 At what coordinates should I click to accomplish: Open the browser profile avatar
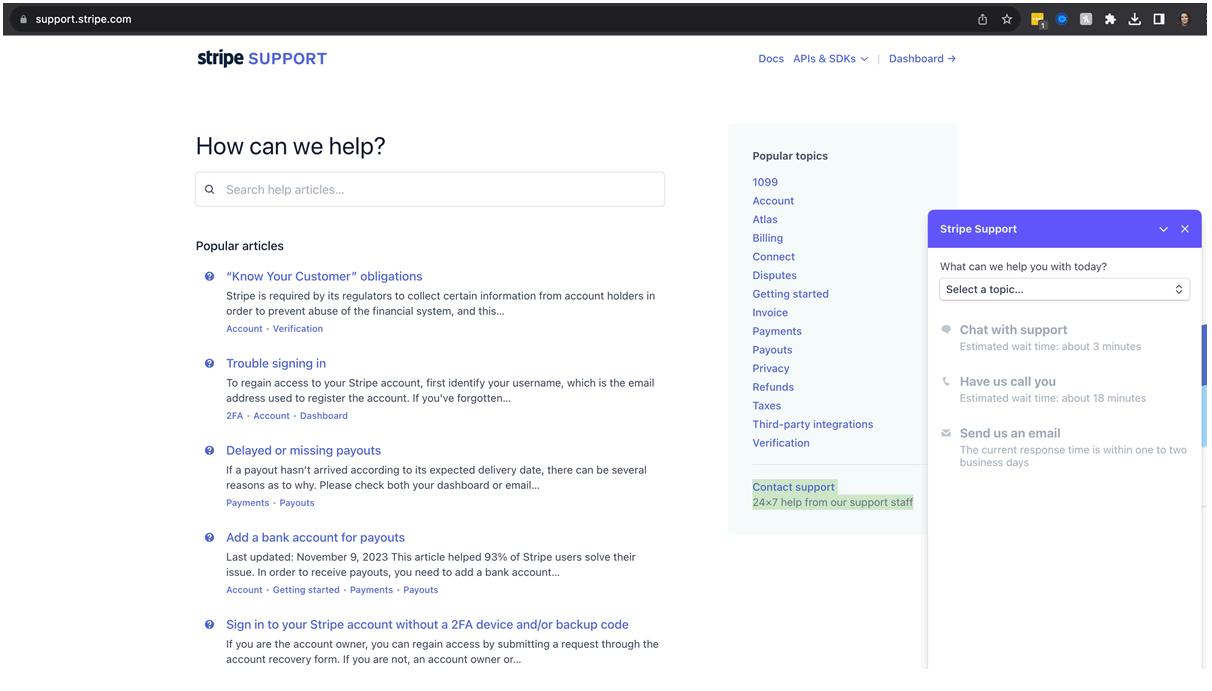tap(1185, 19)
